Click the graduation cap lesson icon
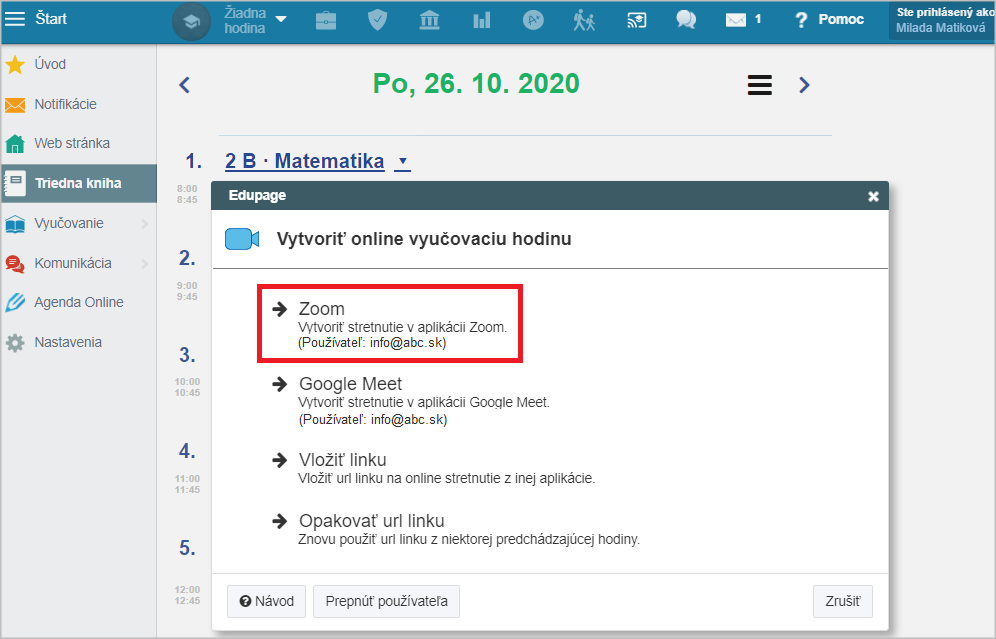 point(191,22)
